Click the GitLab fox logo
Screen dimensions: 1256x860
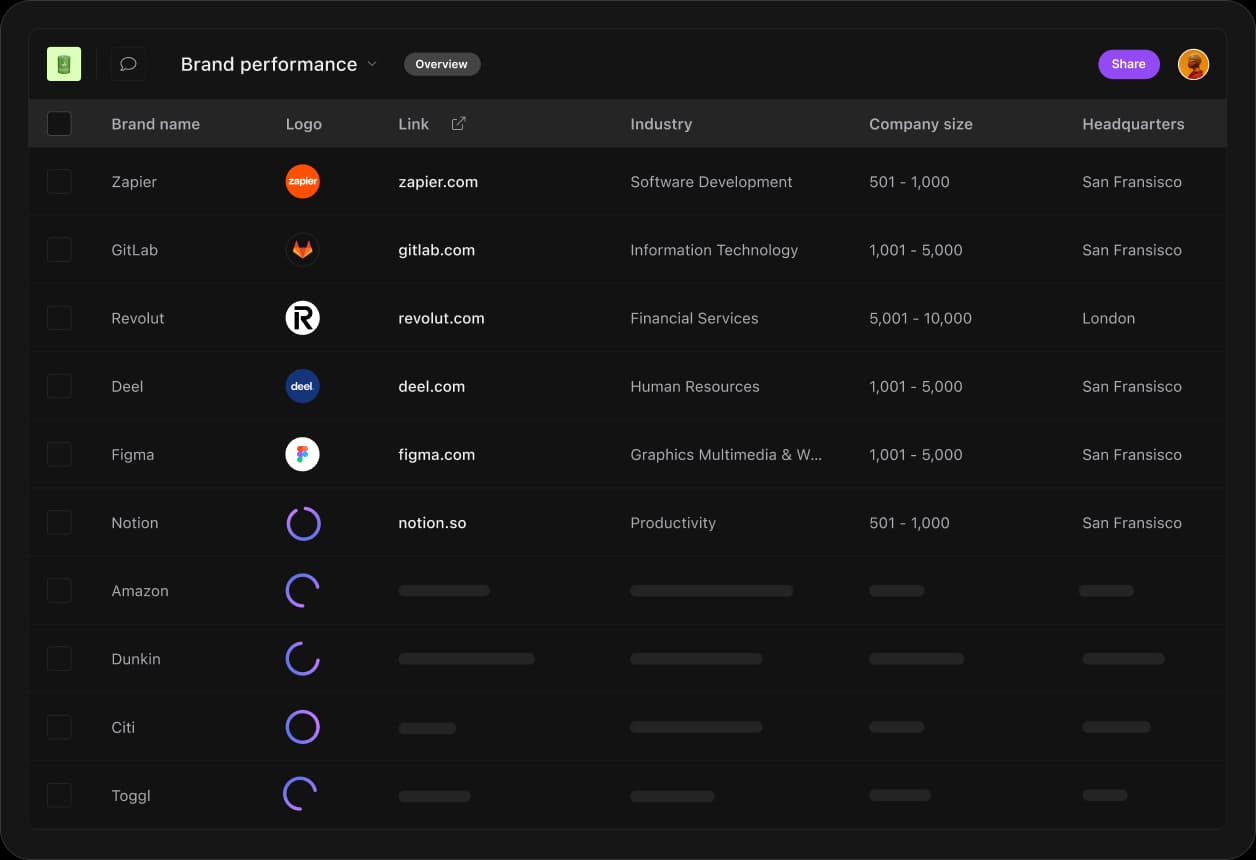pos(302,249)
